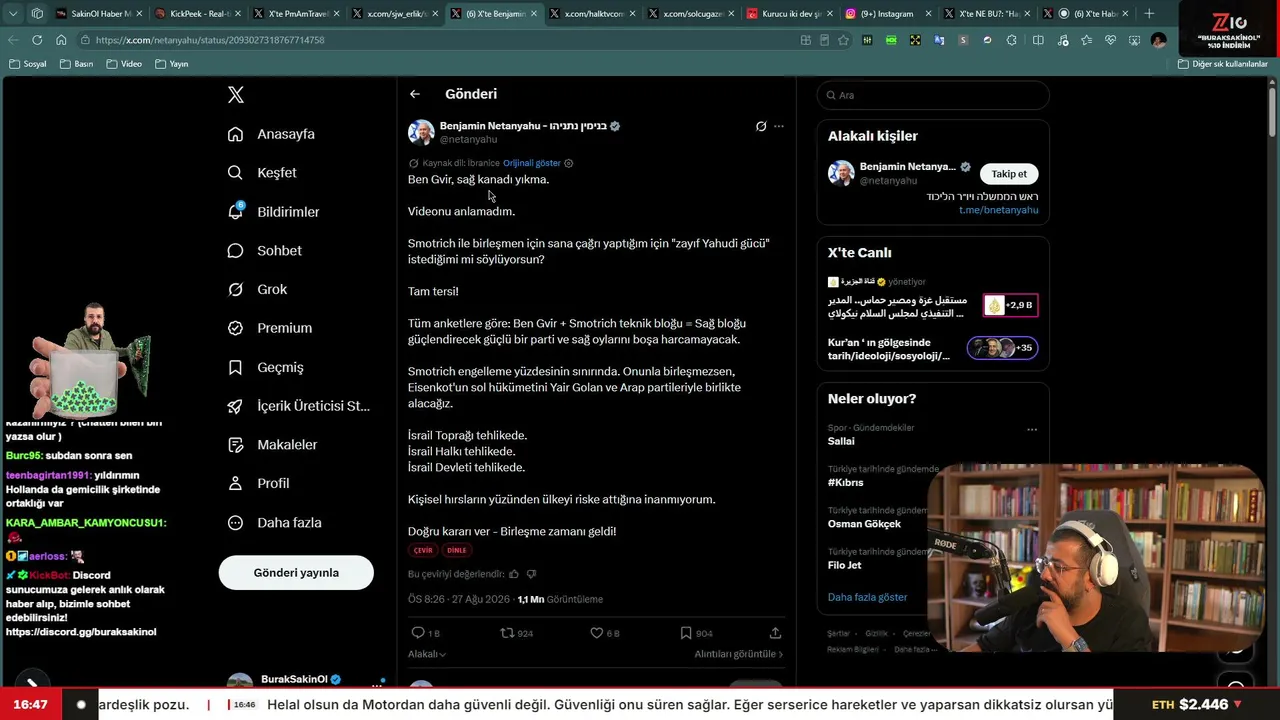Open the Kur'an'ın gölgesinde live space
The width and height of the screenshot is (1280, 720).
[933, 348]
